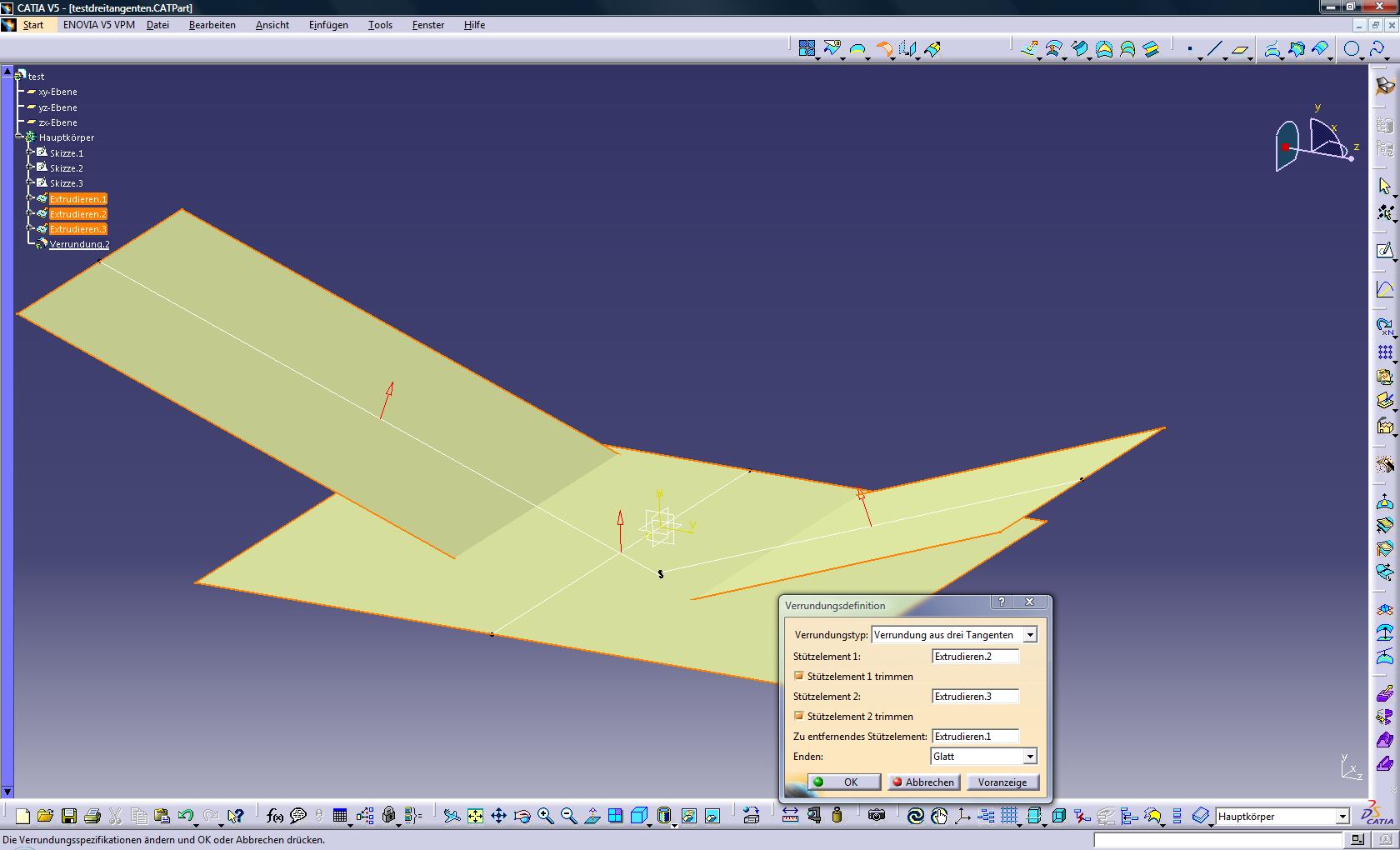Viewport: 1400px width, 850px height.
Task: Open the Hilfe menu
Action: pos(474,25)
